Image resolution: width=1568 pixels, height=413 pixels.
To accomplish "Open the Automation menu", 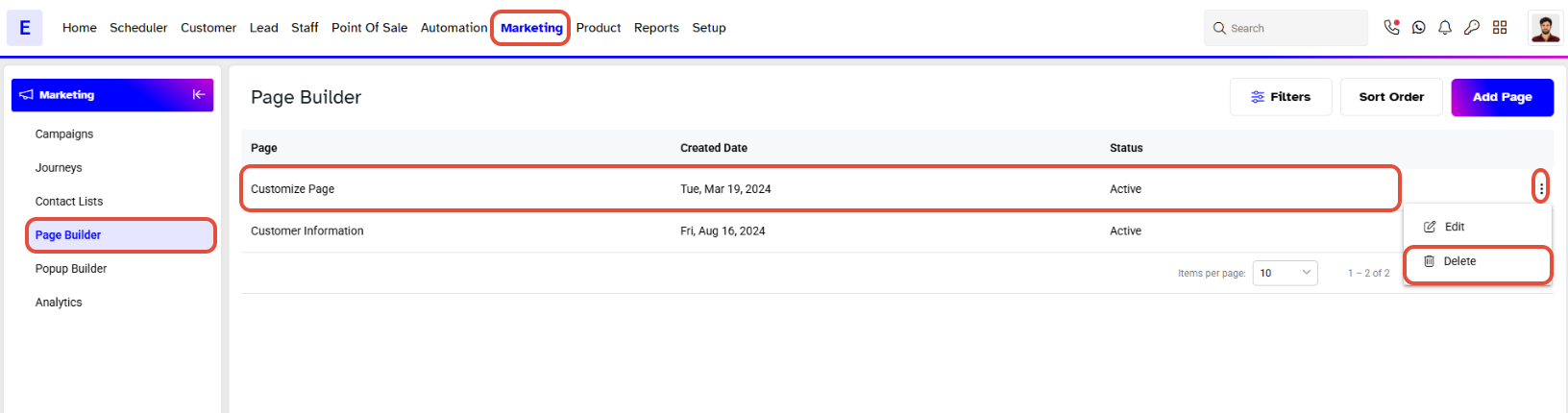I will [453, 28].
